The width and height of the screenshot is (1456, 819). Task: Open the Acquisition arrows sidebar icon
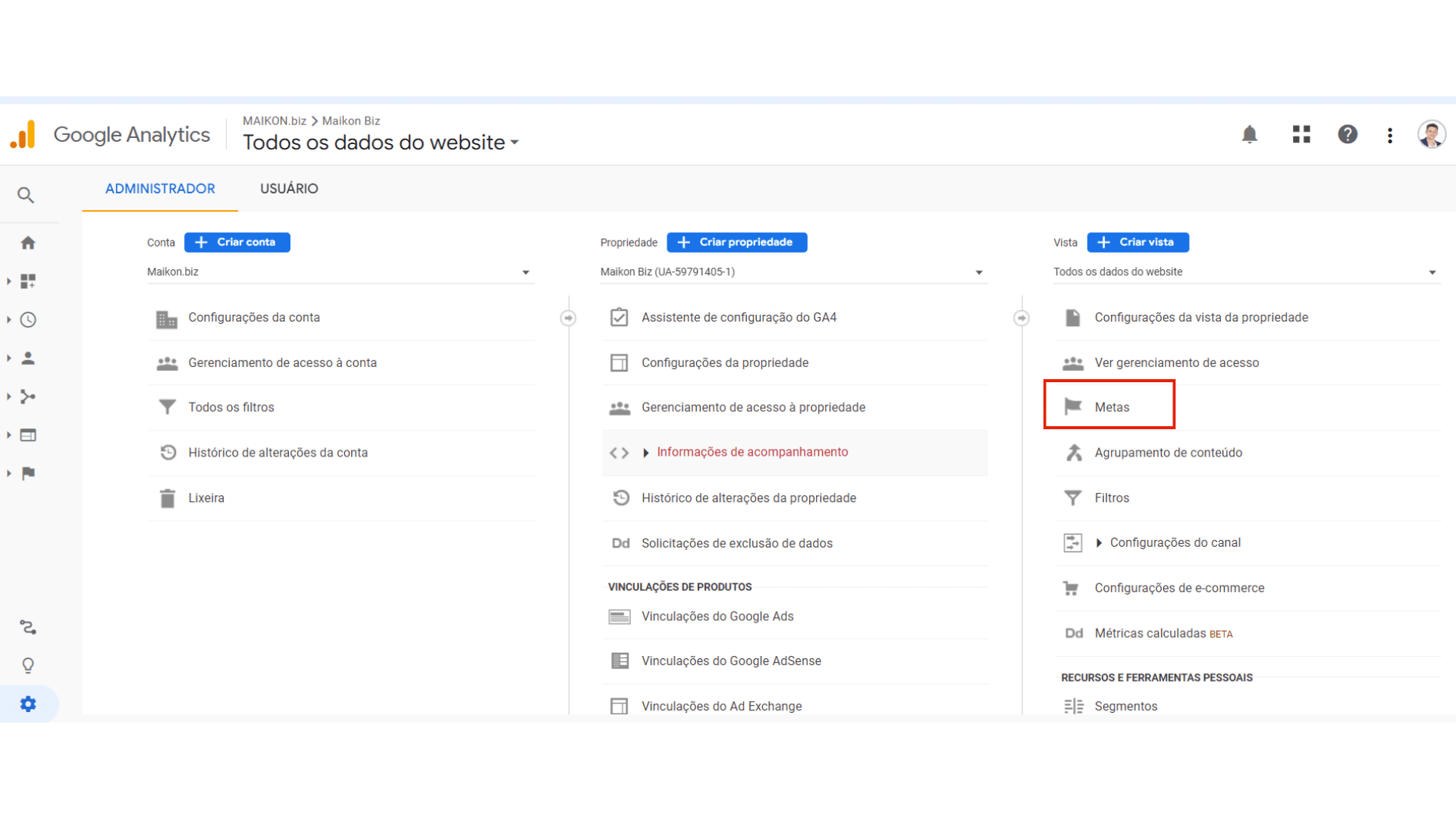click(x=28, y=397)
